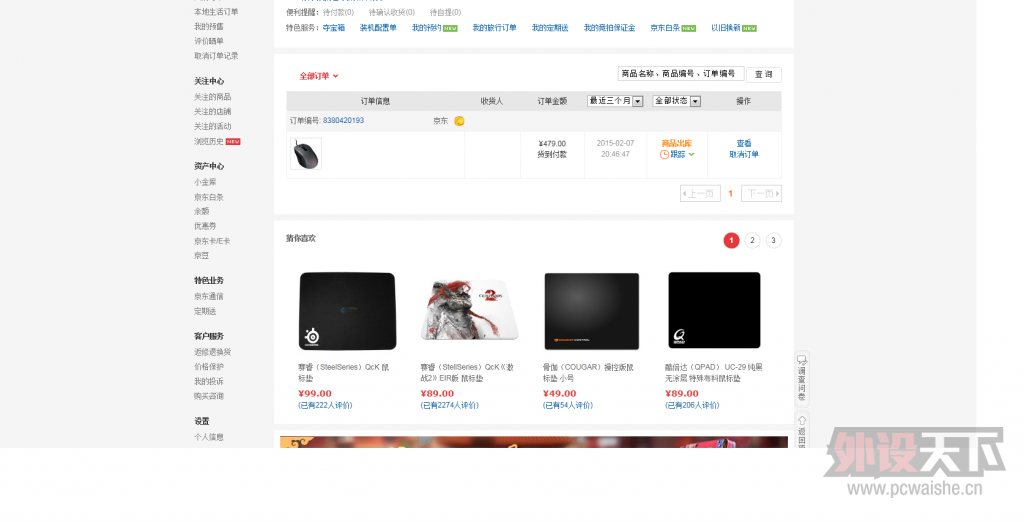Click 酷倍达 QPAD UC-29 product title

714,373
